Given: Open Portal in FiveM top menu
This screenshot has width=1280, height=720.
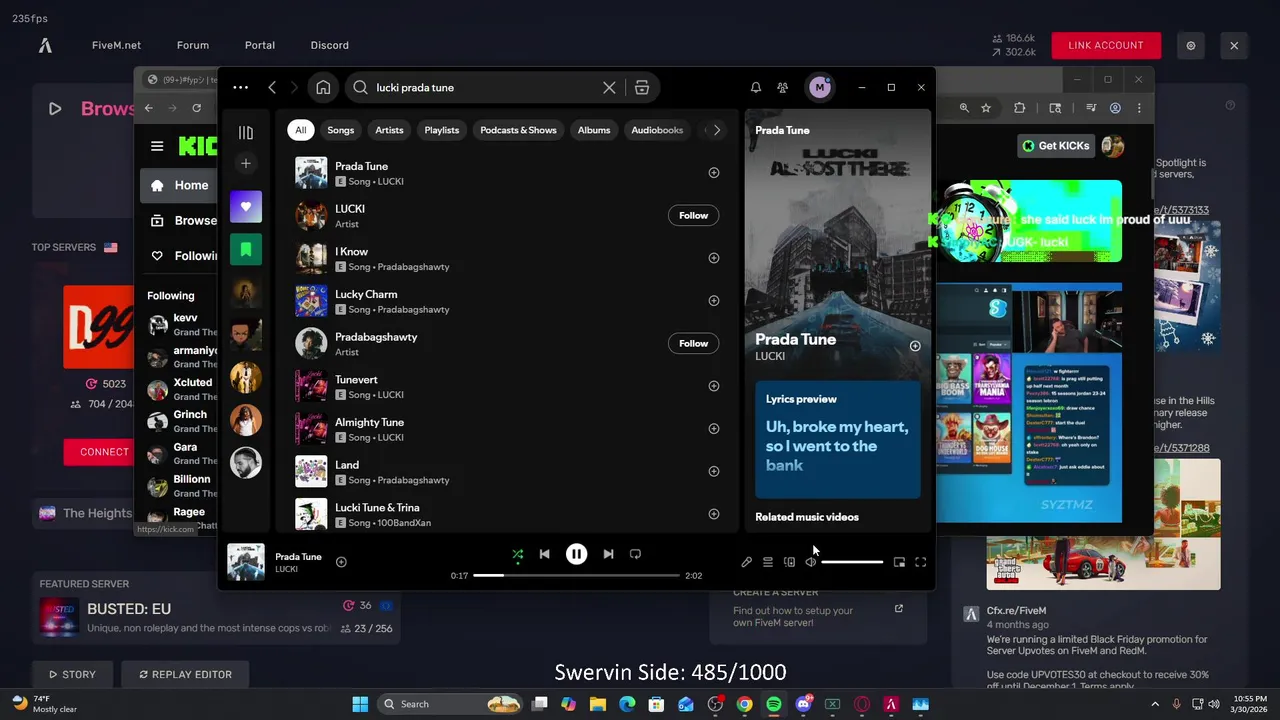Looking at the screenshot, I should coord(260,45).
